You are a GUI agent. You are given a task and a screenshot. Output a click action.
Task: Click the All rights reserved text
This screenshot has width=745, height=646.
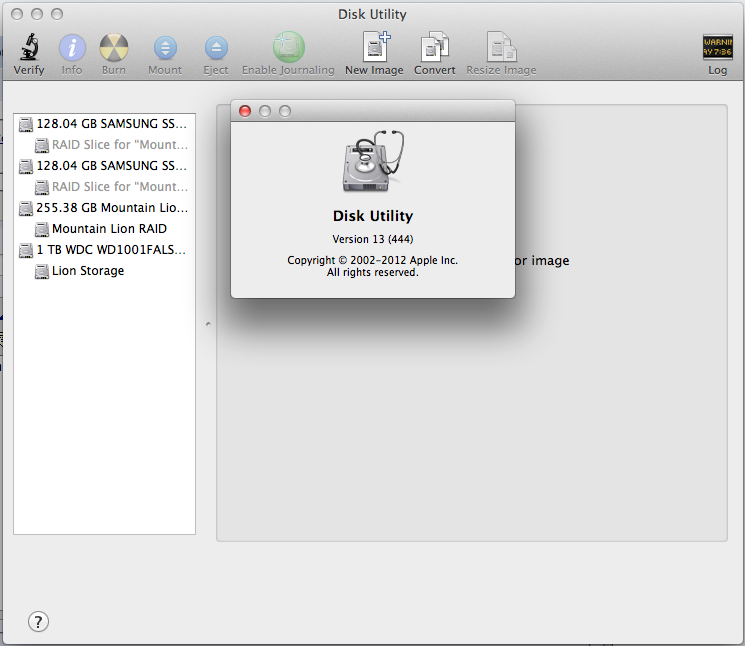(x=373, y=272)
